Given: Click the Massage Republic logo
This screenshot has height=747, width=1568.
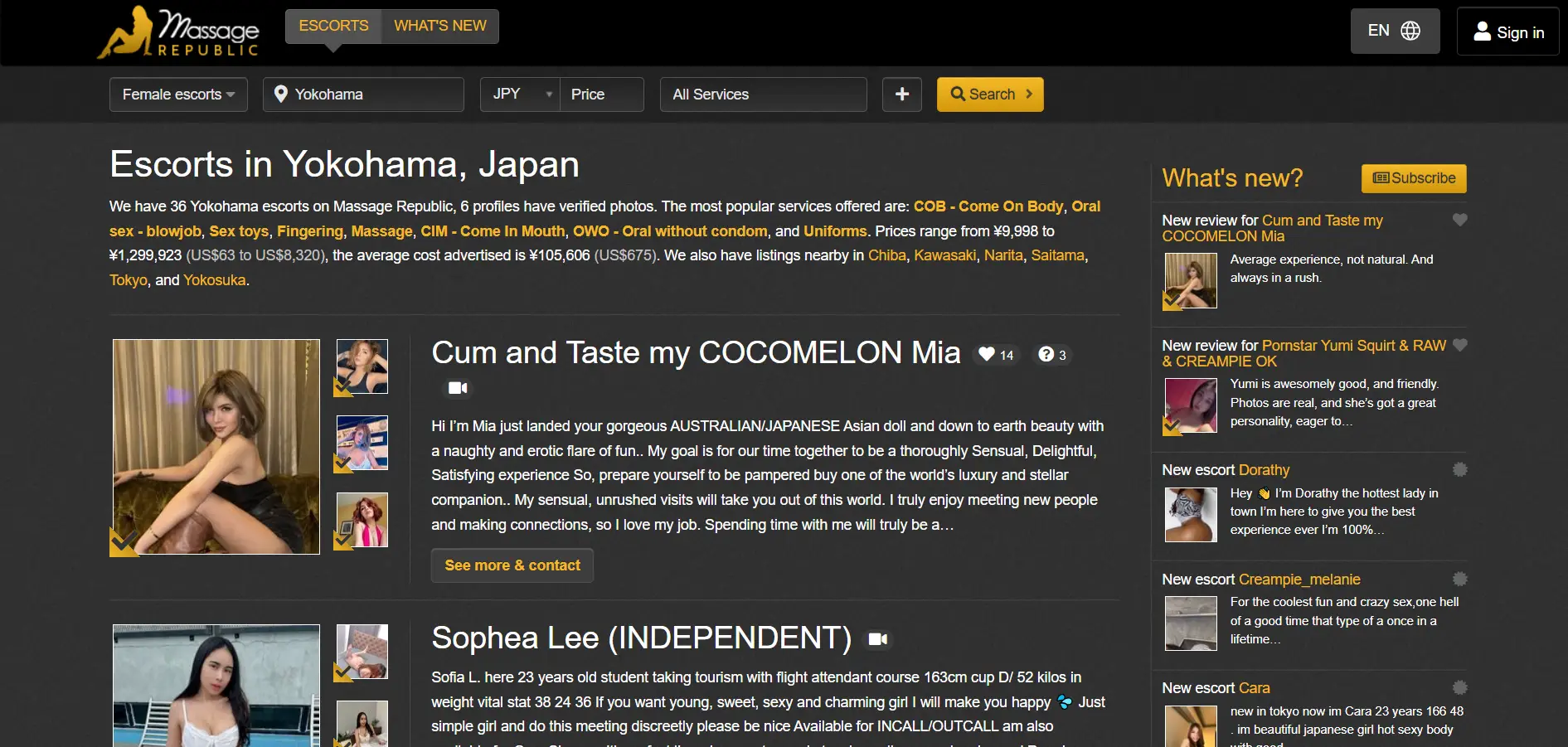Looking at the screenshot, I should pyautogui.click(x=178, y=33).
